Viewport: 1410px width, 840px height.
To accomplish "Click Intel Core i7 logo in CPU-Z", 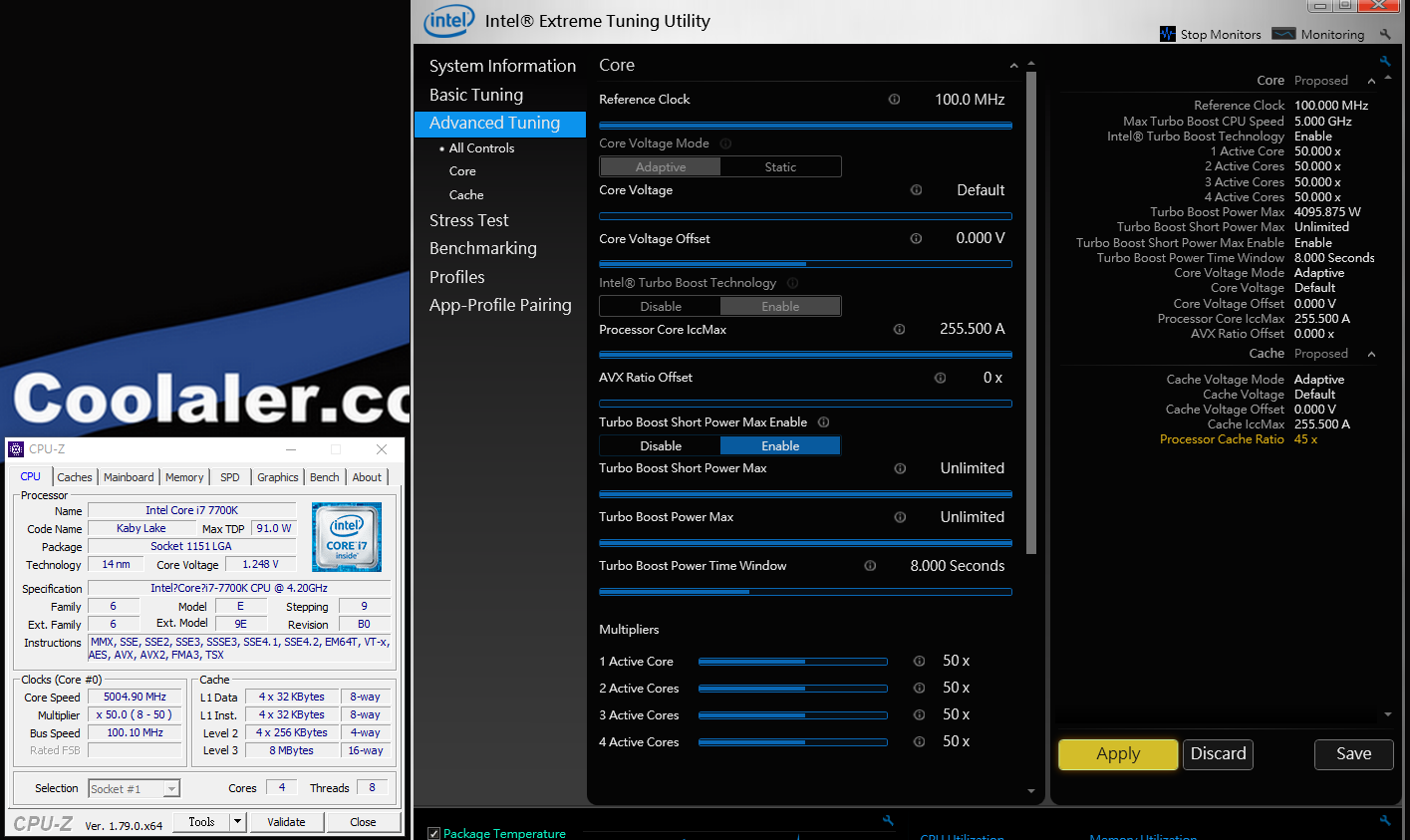I will pos(347,537).
